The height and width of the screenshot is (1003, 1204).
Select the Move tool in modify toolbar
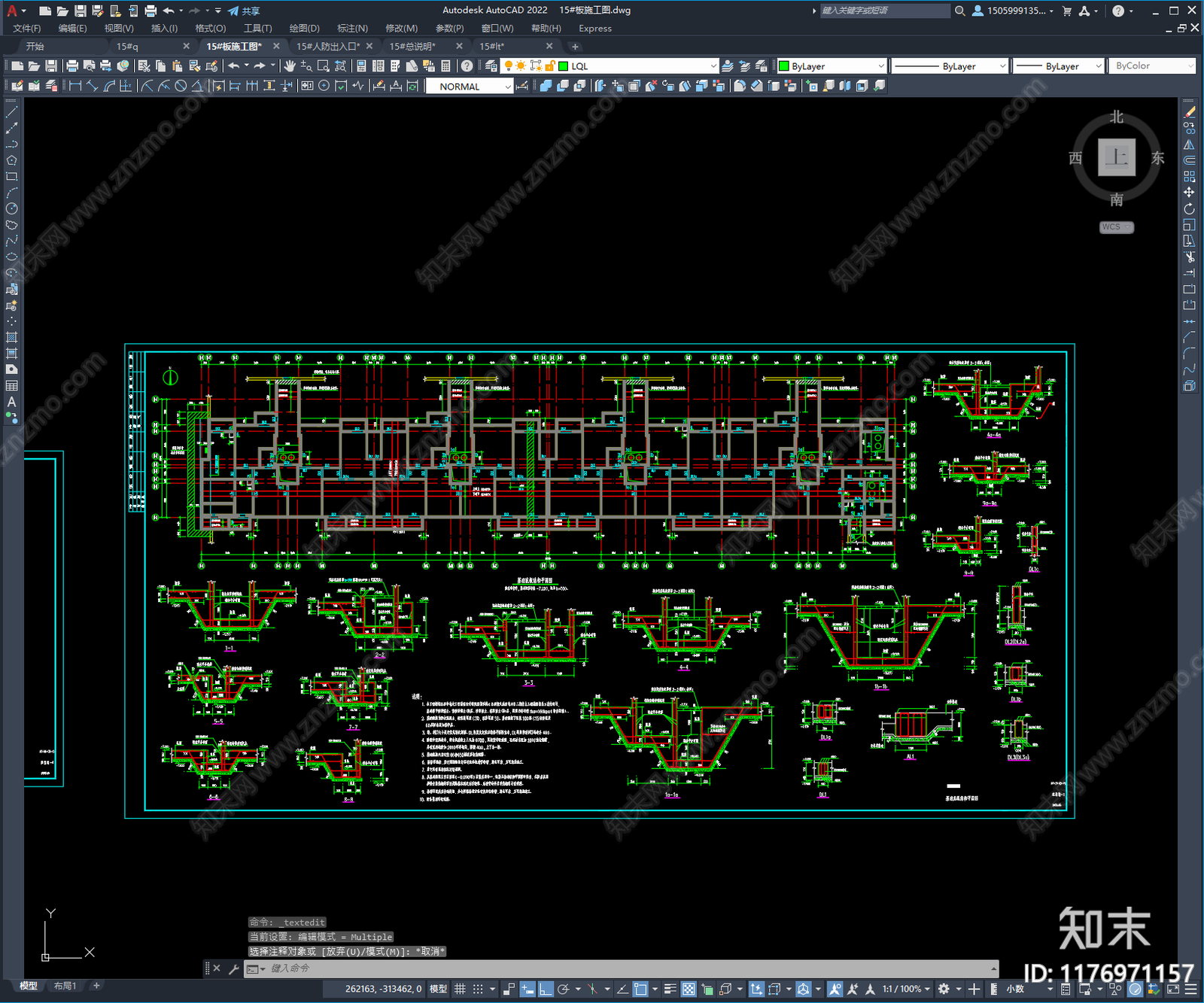coord(1189,193)
